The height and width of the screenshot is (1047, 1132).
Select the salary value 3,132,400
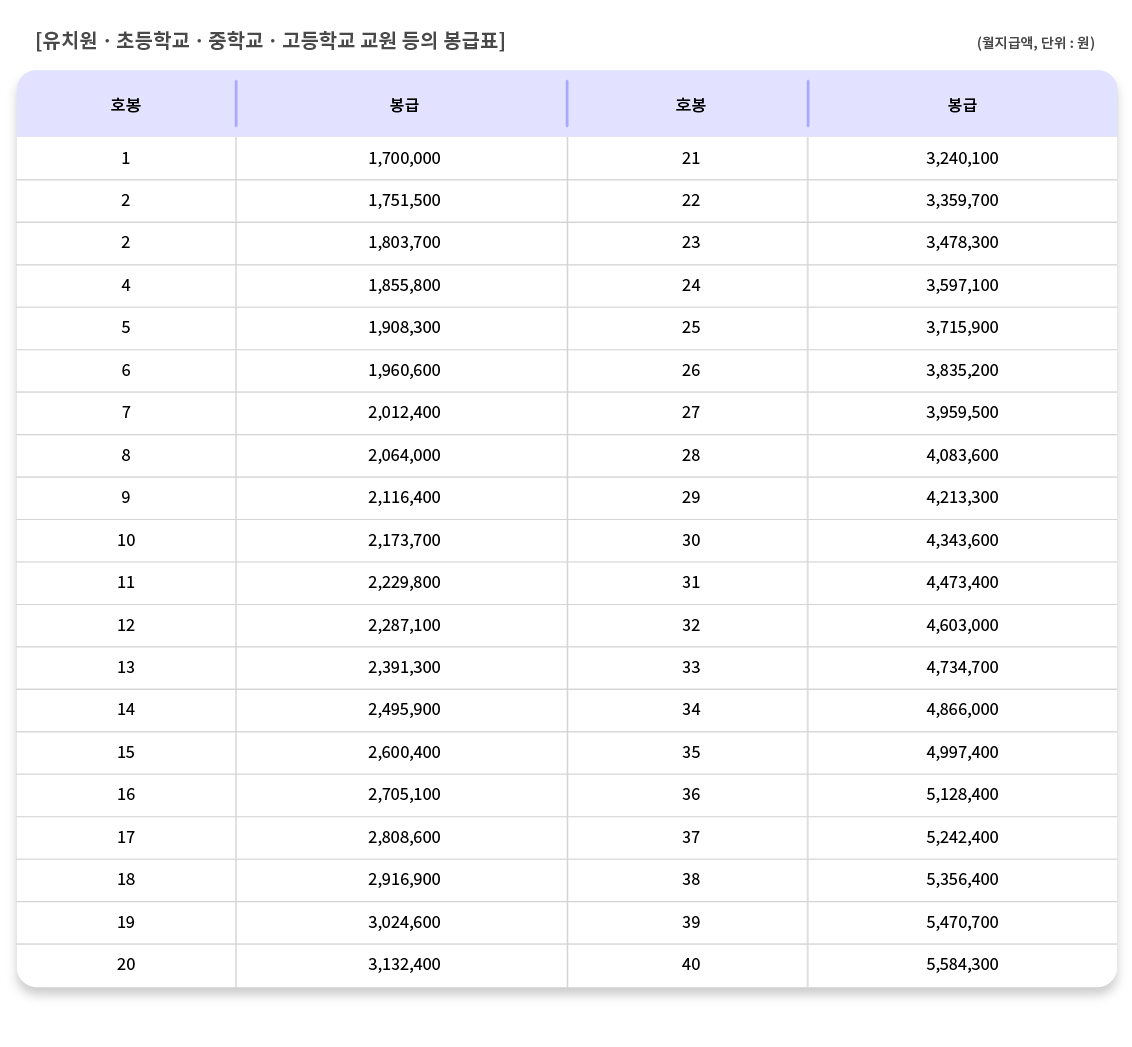pos(404,964)
